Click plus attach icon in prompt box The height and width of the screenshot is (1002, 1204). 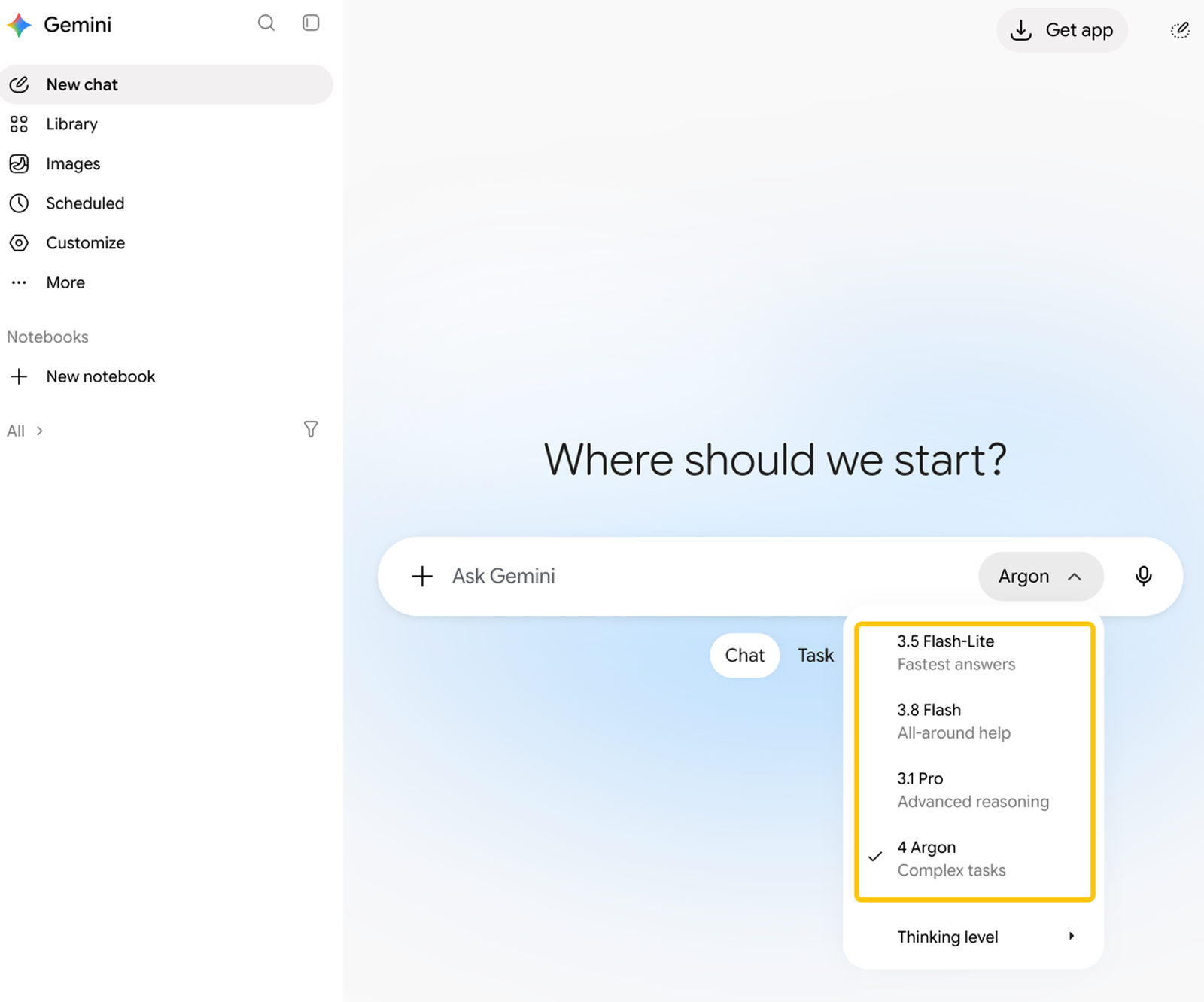point(422,577)
